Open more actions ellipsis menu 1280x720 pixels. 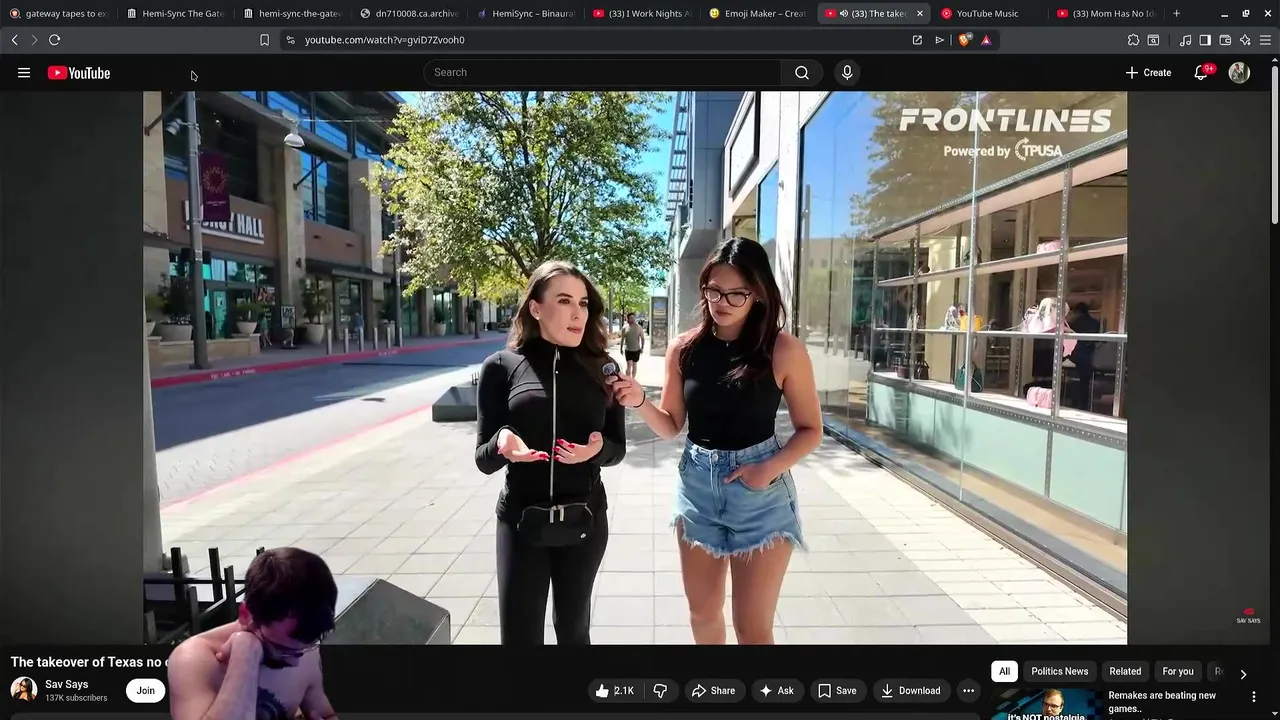[968, 690]
